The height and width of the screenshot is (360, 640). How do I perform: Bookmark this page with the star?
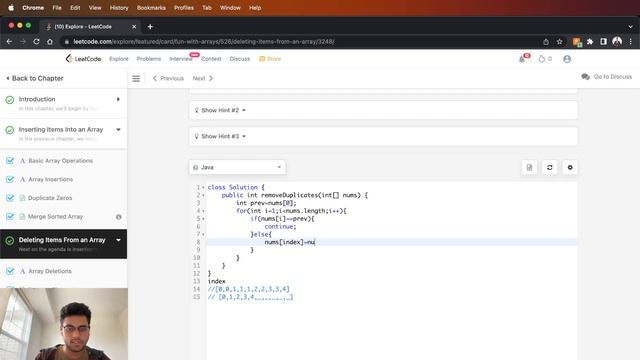click(560, 42)
